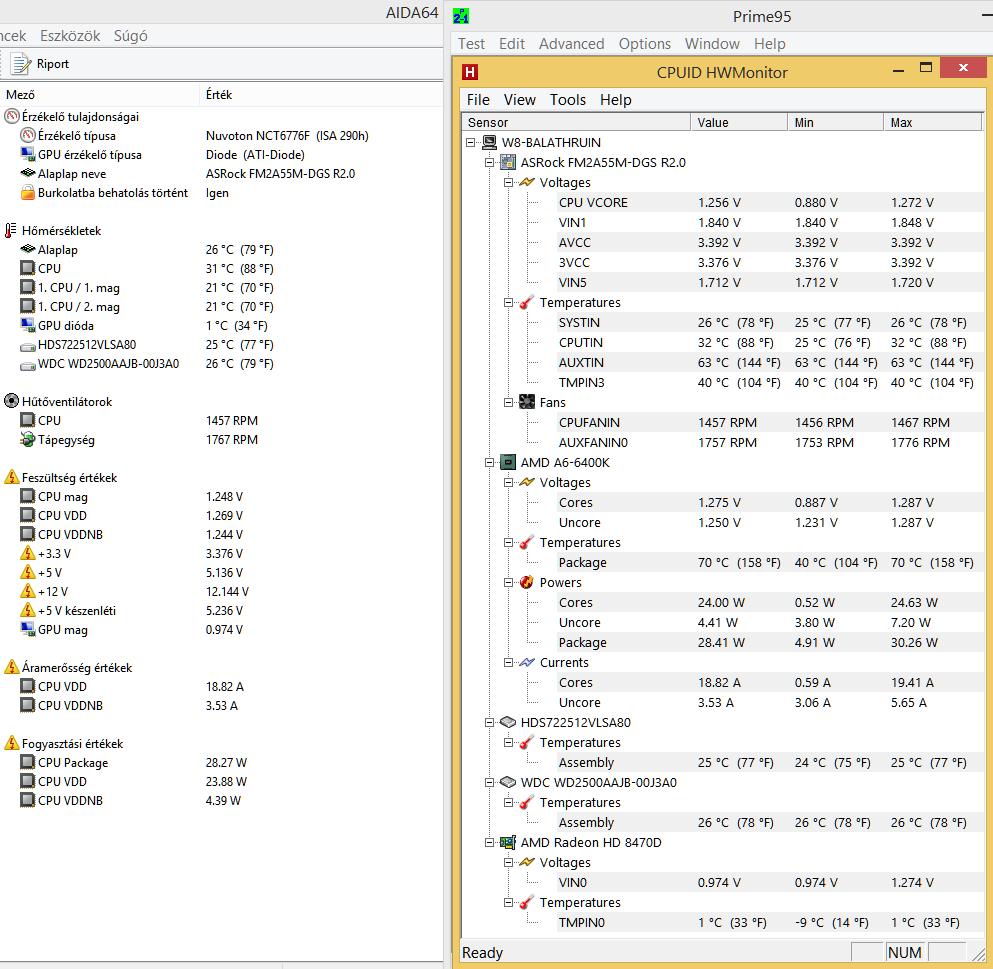Open the HWMonitor Help menu
The width and height of the screenshot is (993, 969).
[616, 100]
